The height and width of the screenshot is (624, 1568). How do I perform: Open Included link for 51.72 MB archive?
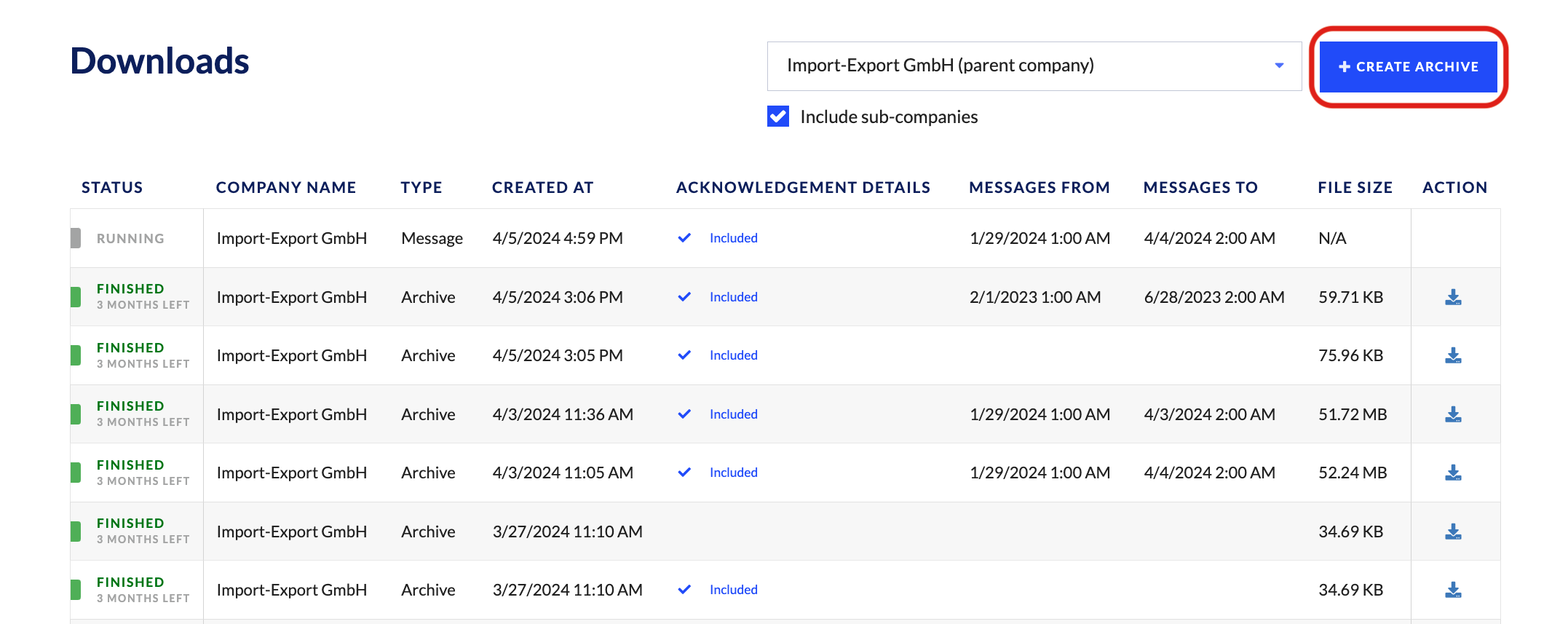point(733,414)
